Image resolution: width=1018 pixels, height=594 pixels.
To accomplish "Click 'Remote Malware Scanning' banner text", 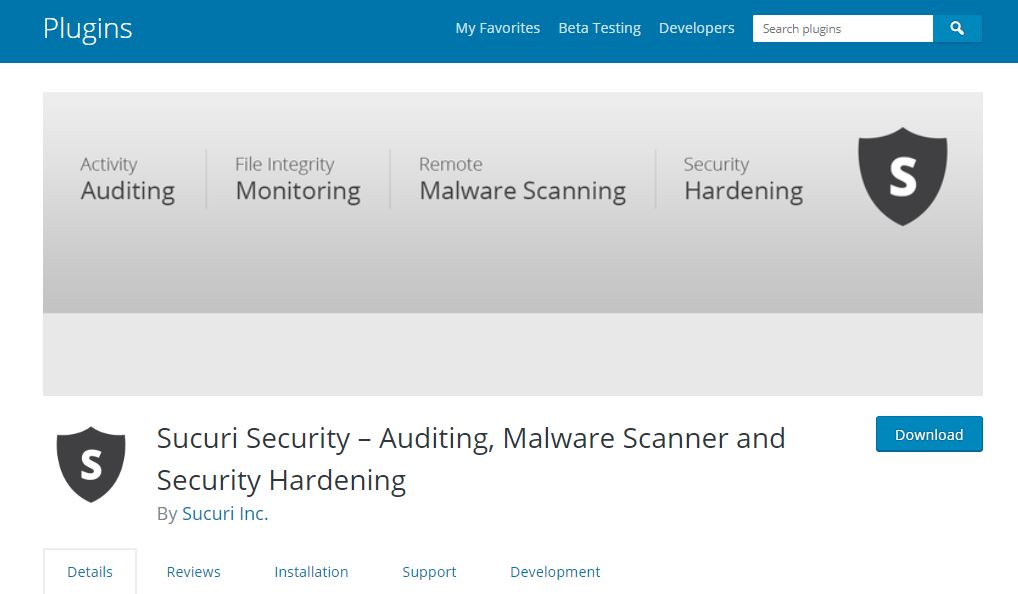I will click(523, 180).
